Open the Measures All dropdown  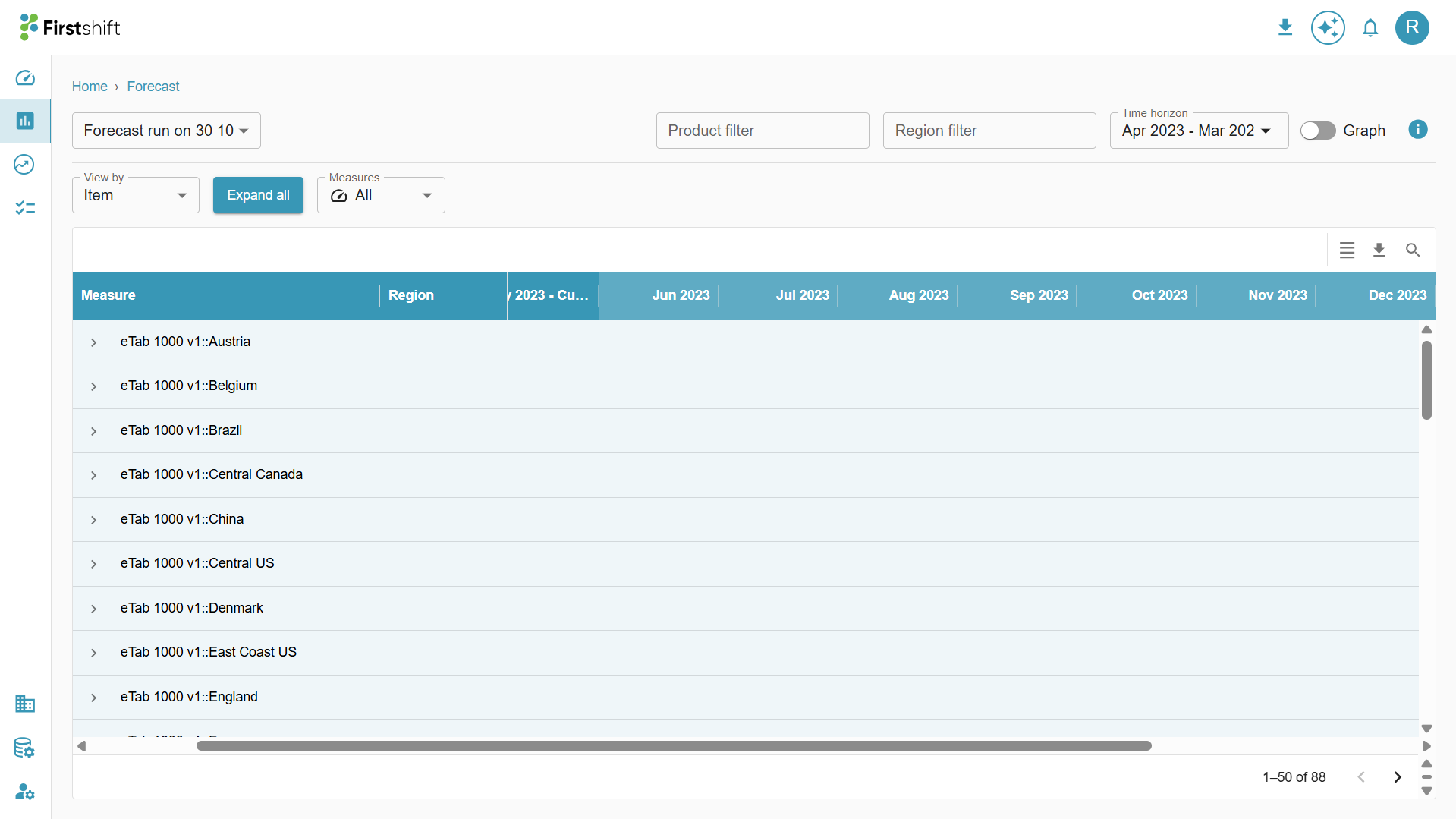coord(381,195)
